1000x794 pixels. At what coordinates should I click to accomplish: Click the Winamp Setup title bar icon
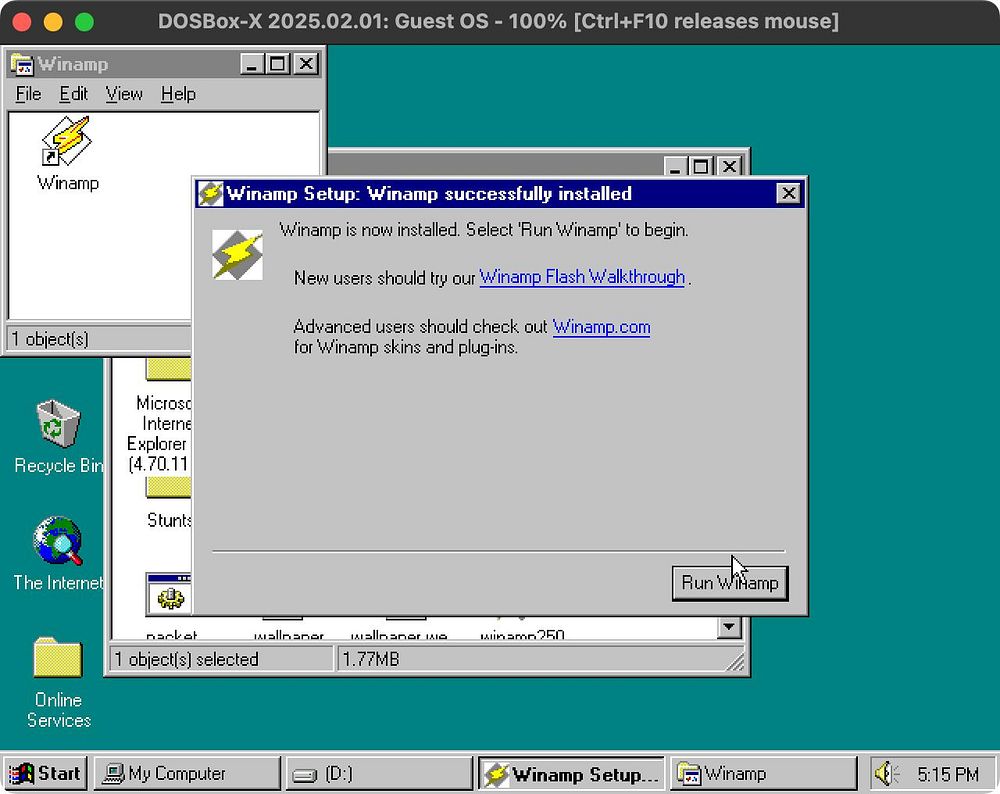210,193
